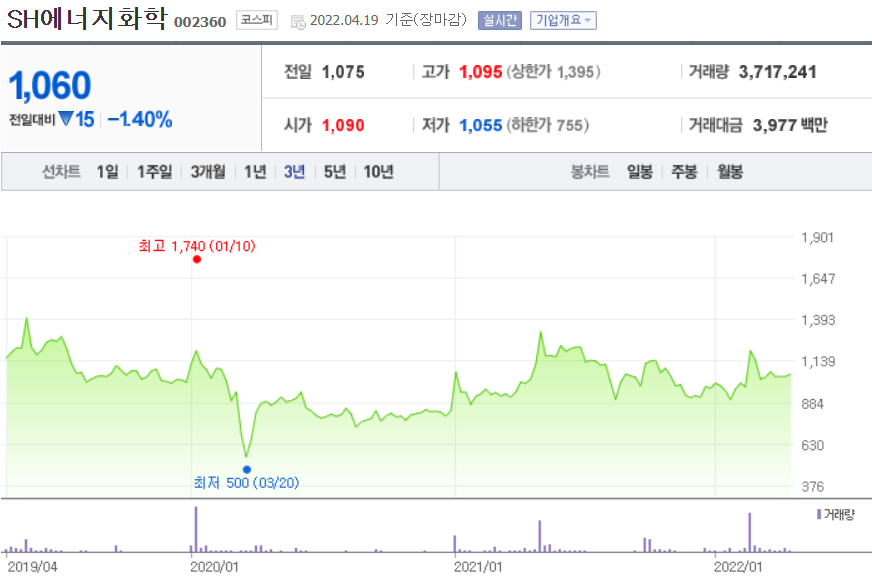Click the 실시간 button
Image resolution: width=872 pixels, height=585 pixels.
tap(499, 21)
